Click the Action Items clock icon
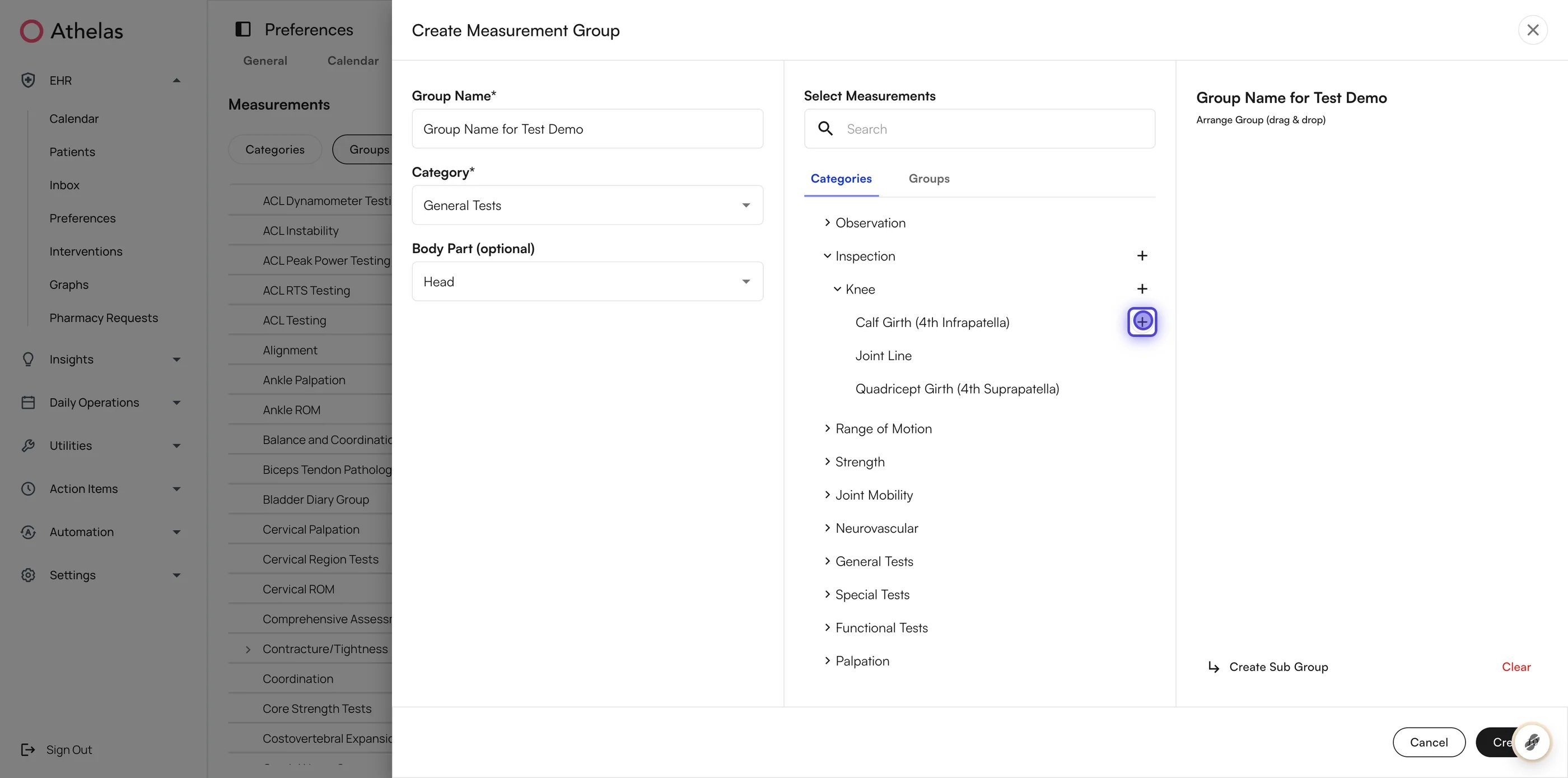The width and height of the screenshot is (1568, 778). [x=28, y=489]
